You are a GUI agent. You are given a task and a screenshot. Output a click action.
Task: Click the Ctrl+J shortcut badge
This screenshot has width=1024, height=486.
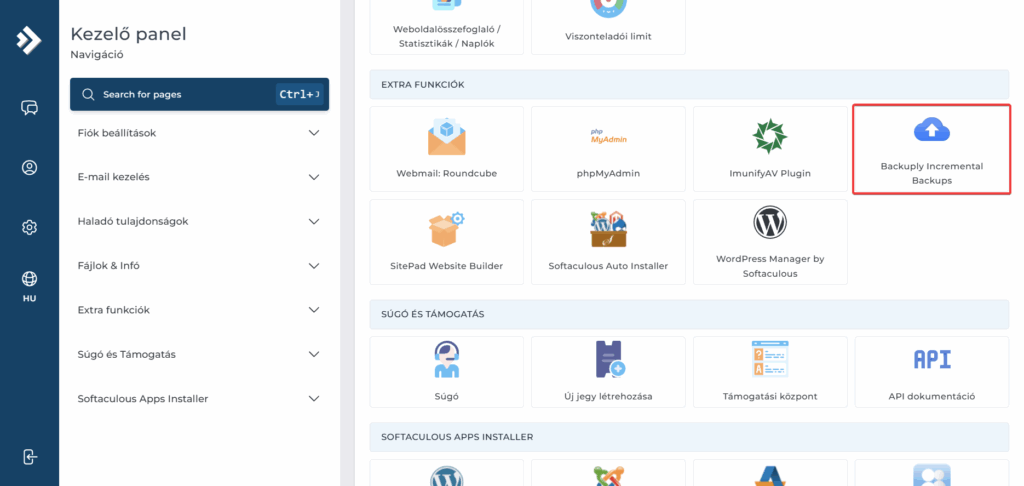click(299, 95)
